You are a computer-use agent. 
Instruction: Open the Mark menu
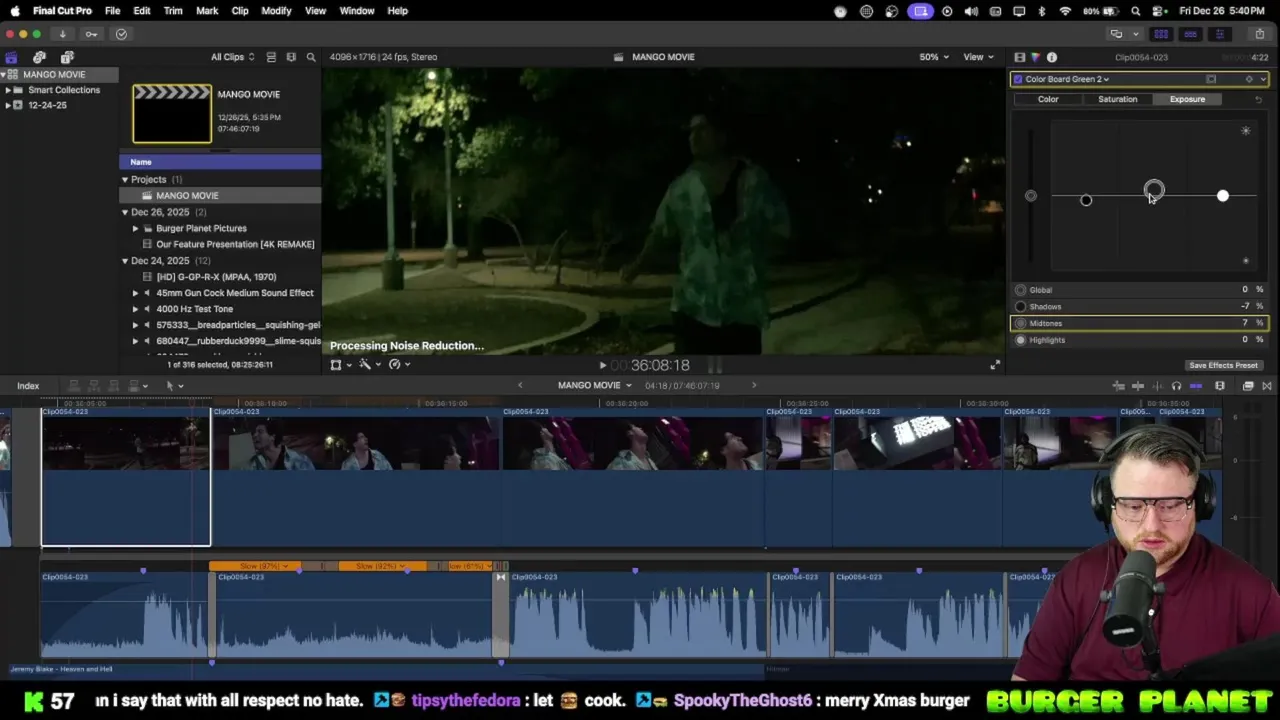(207, 11)
